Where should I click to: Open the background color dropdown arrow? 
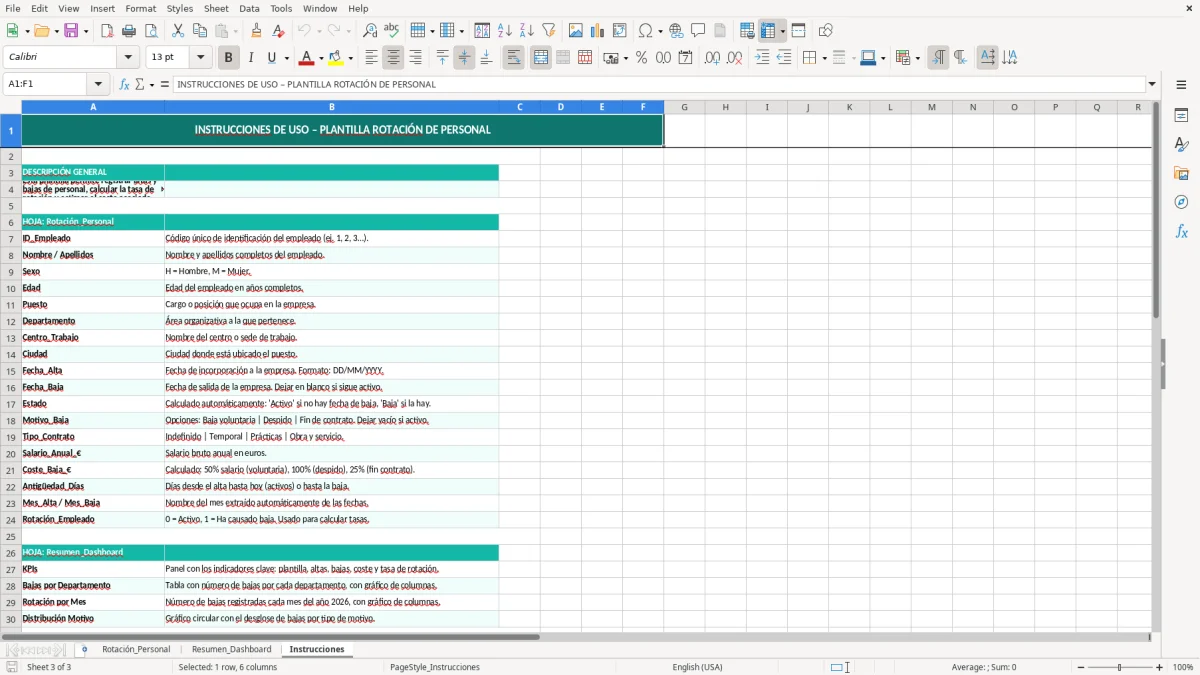(x=350, y=58)
